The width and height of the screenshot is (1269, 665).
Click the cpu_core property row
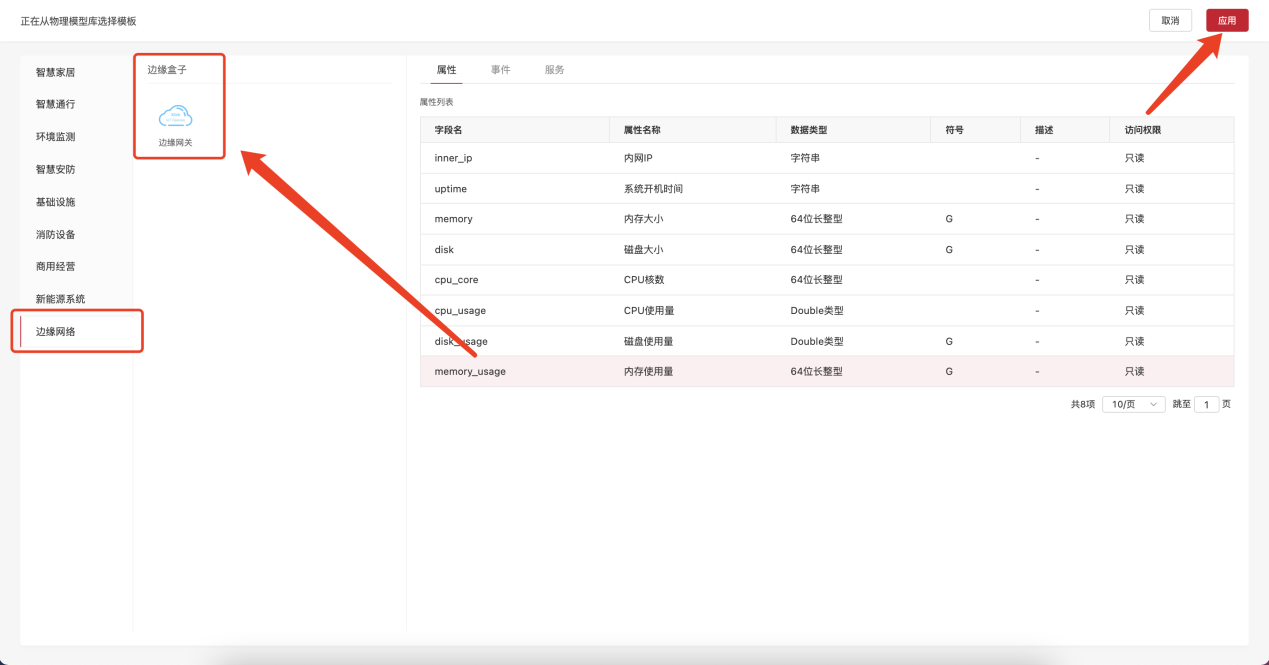pyautogui.click(x=826, y=280)
